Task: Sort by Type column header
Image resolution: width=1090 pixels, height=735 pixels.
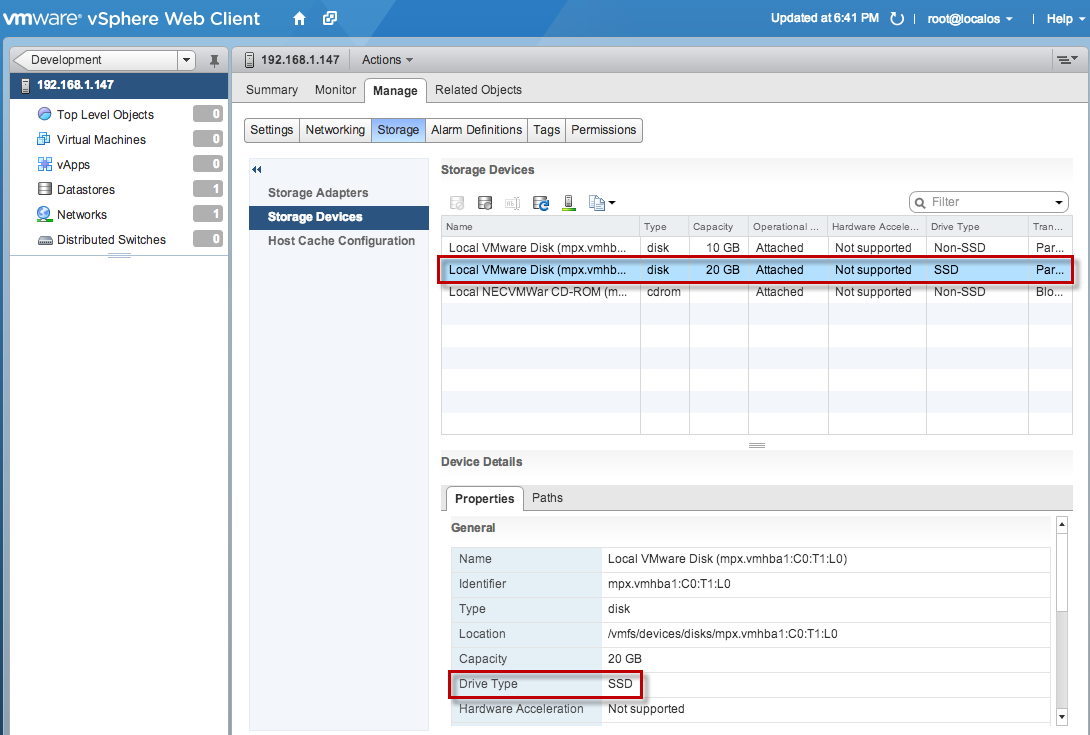Action: [x=665, y=227]
